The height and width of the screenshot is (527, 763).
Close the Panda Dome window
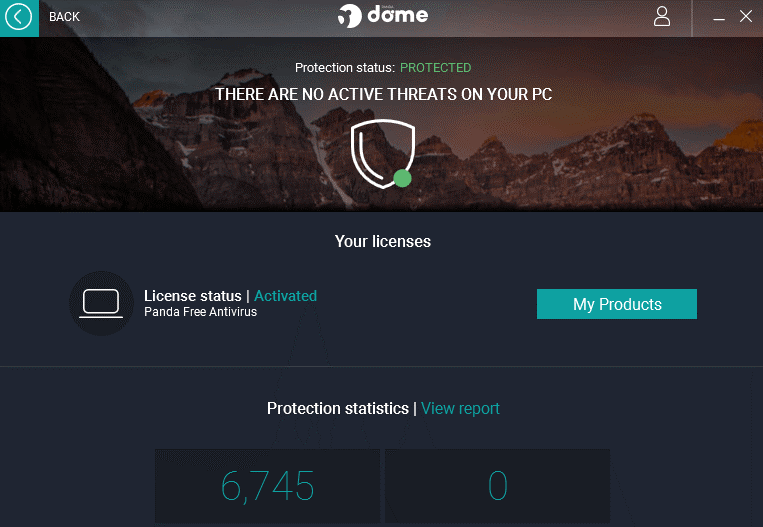(x=745, y=17)
